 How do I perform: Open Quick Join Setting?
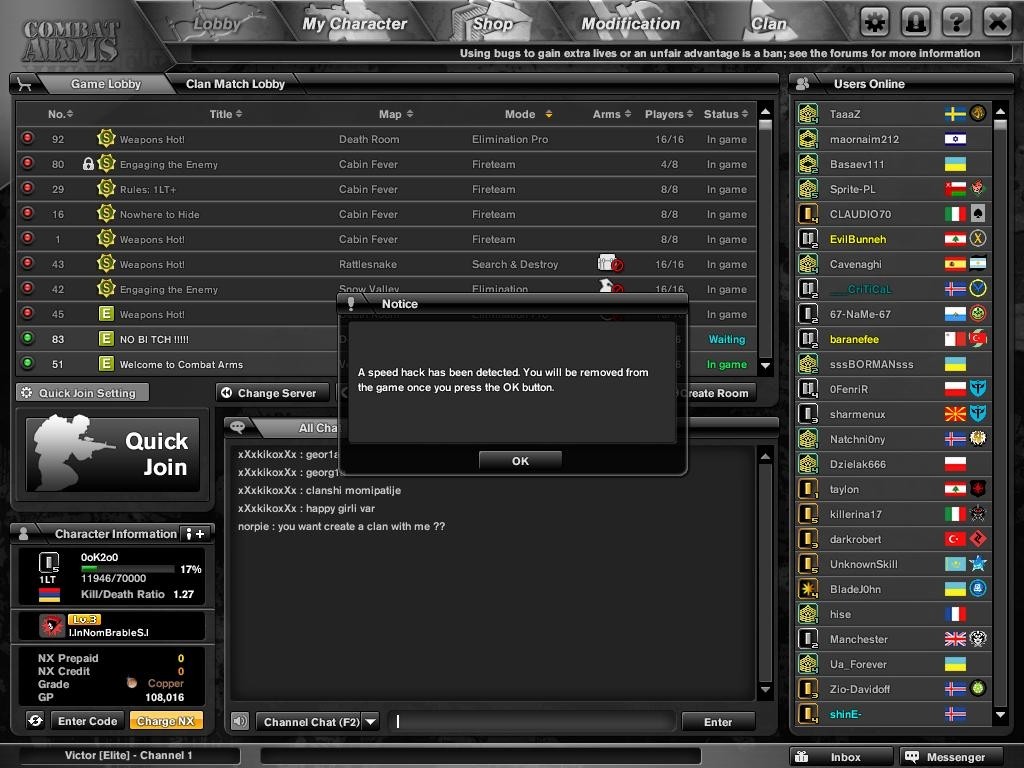(82, 392)
